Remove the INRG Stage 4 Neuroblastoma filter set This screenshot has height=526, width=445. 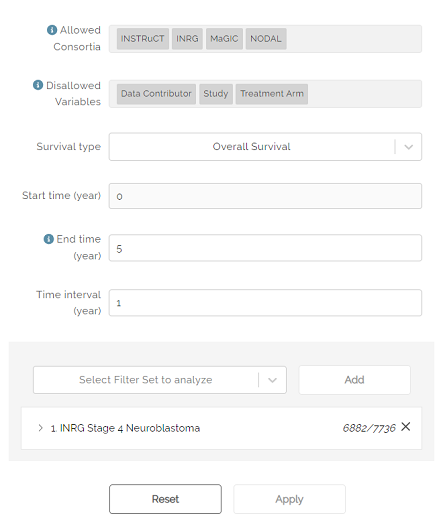click(405, 427)
